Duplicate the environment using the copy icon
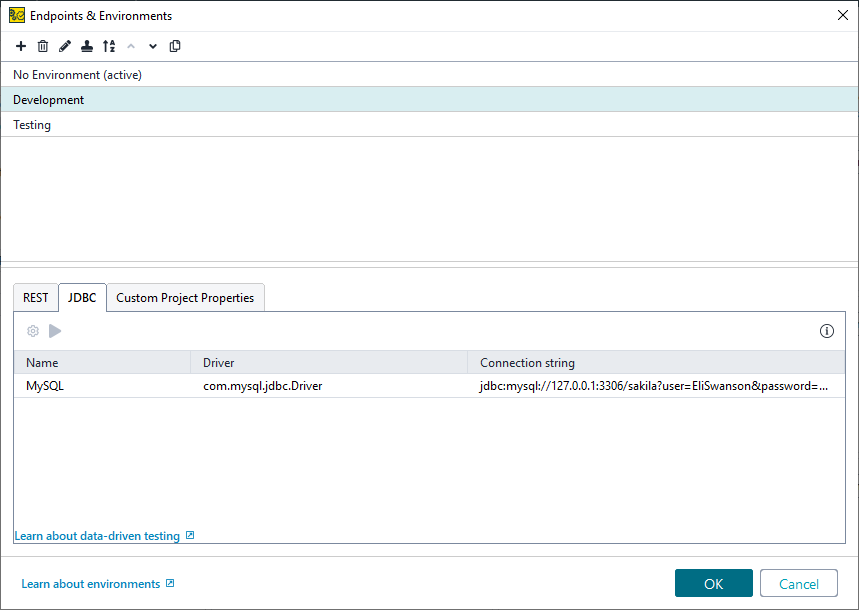This screenshot has height=610, width=859. click(175, 46)
